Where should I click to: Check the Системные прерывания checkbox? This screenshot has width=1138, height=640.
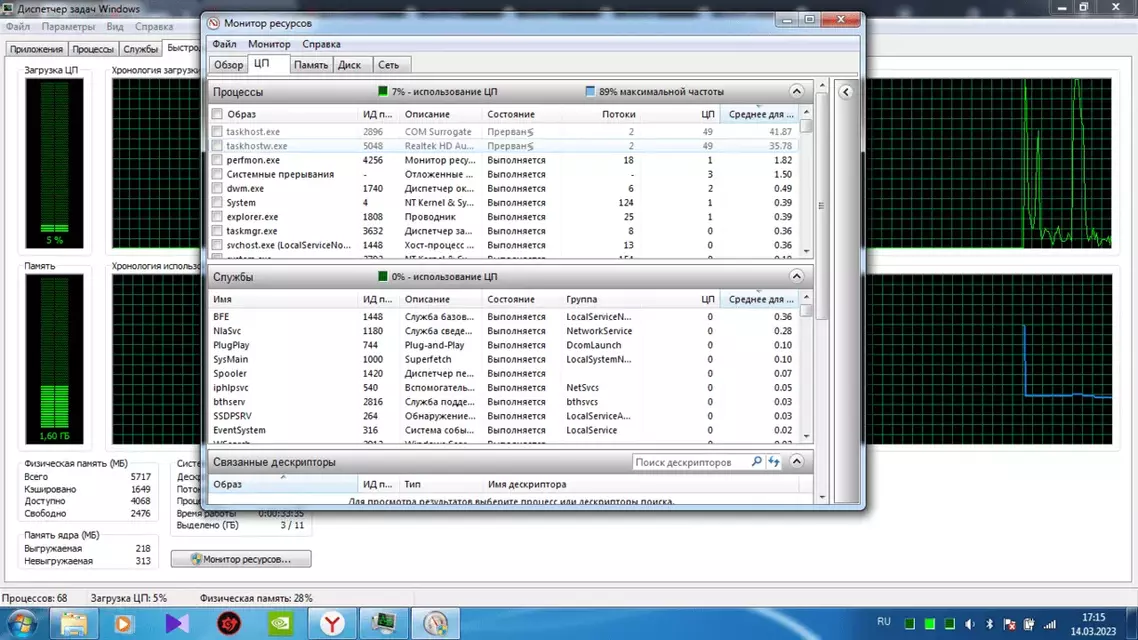pos(217,174)
